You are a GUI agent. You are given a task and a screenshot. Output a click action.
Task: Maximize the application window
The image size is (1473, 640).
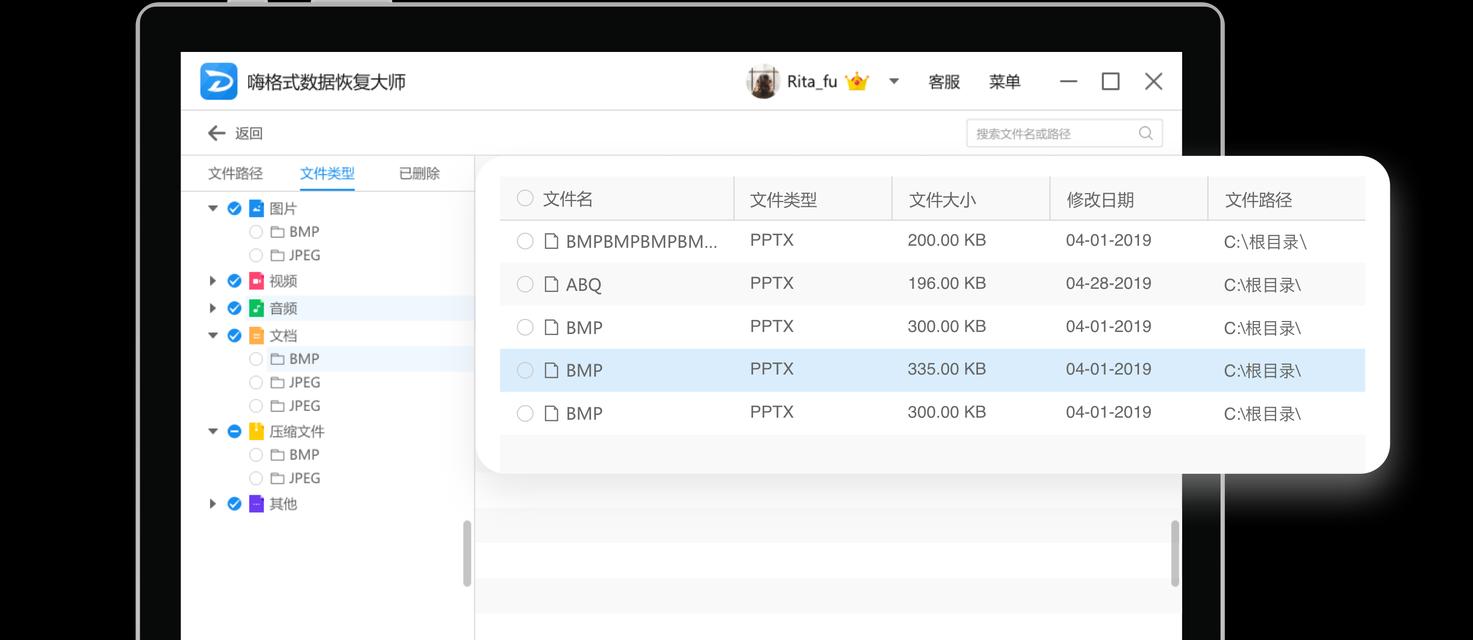click(x=1111, y=82)
